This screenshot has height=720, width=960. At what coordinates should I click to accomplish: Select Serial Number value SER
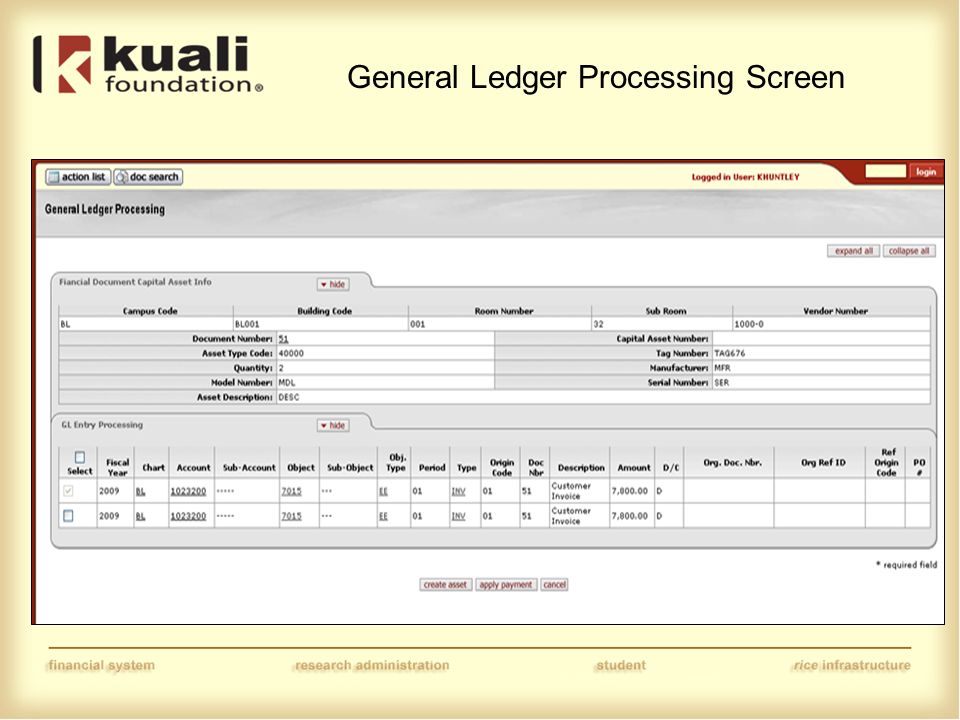(721, 383)
